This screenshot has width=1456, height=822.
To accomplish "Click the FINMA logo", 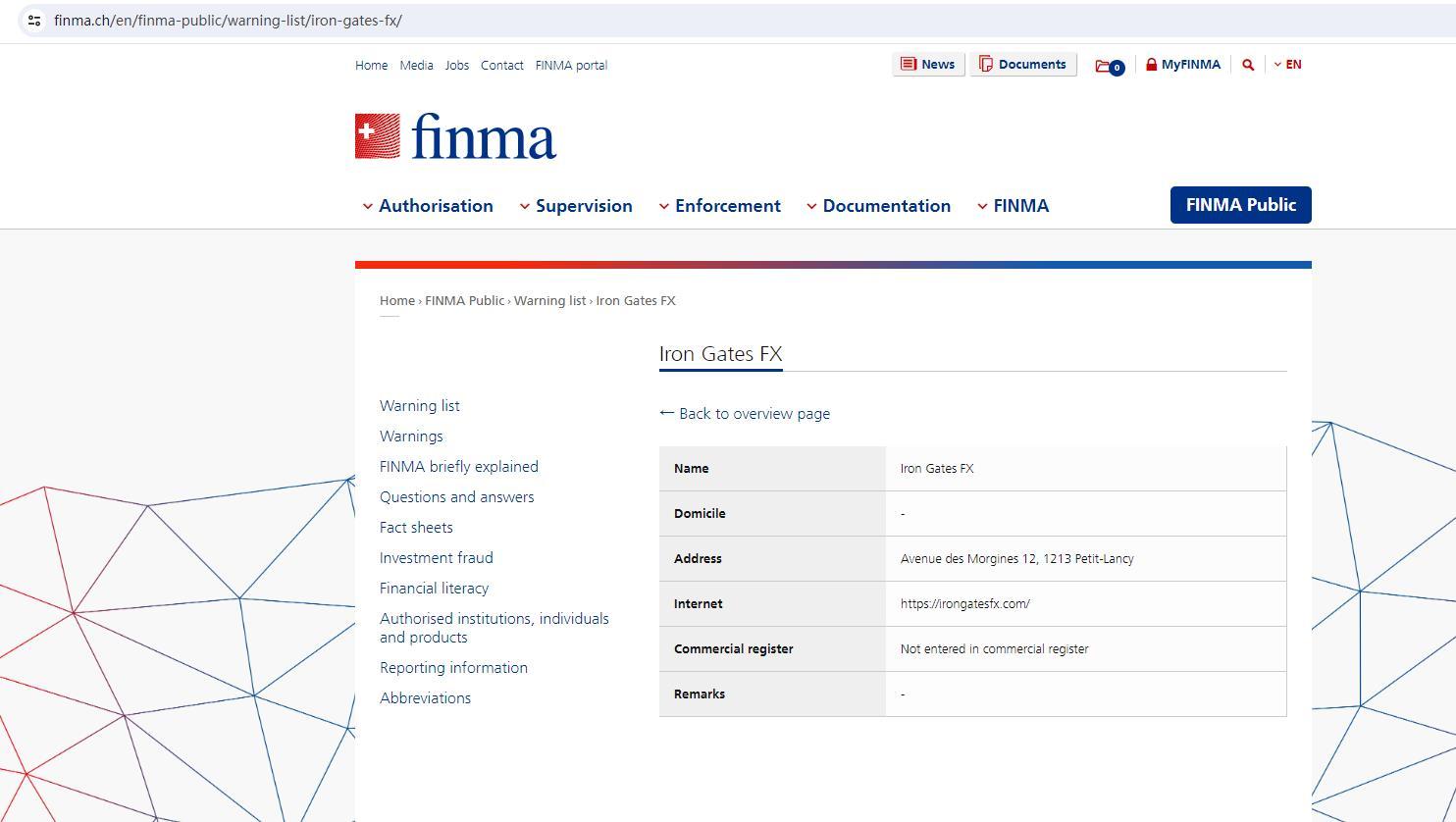I will pos(455,137).
